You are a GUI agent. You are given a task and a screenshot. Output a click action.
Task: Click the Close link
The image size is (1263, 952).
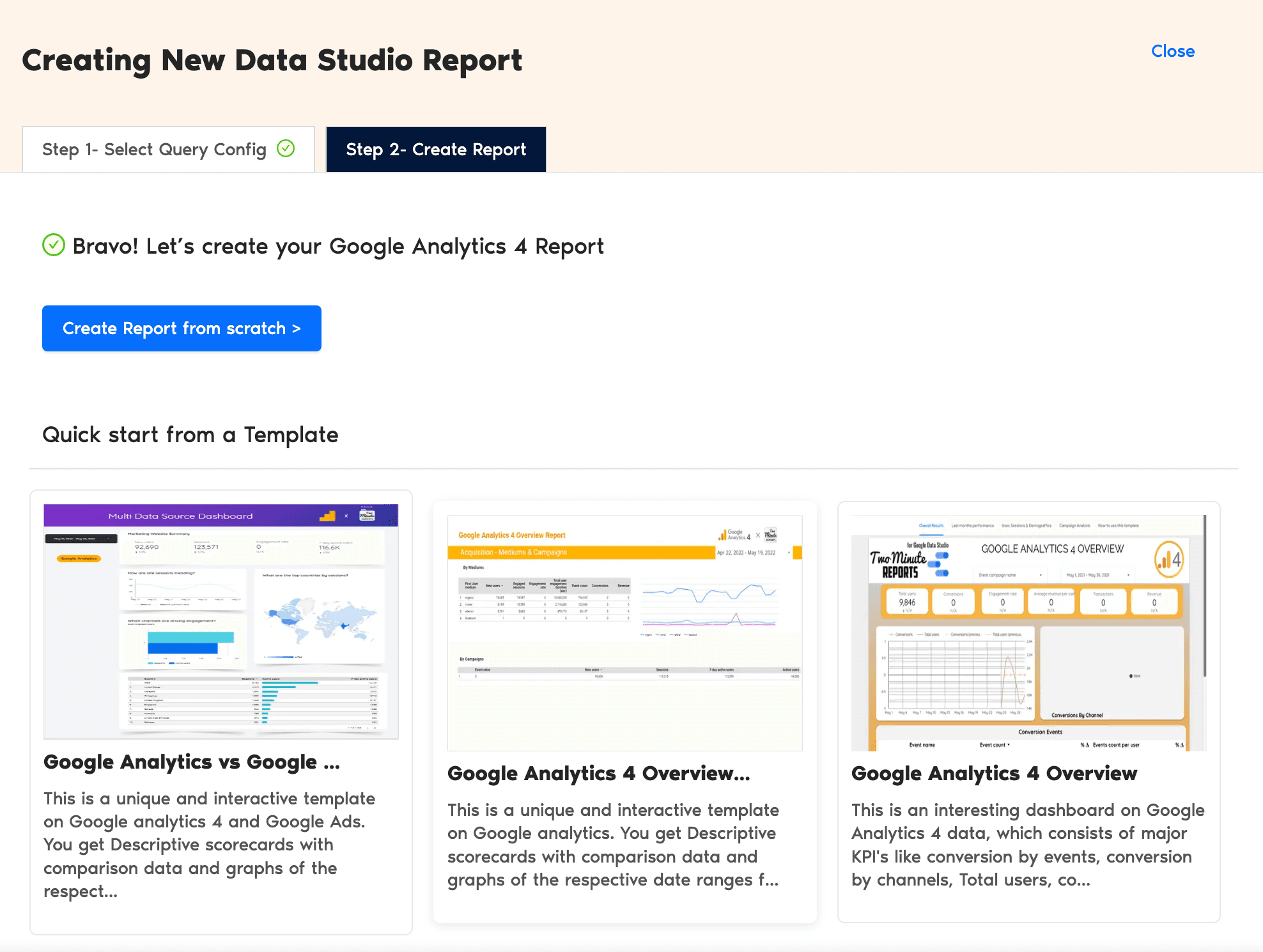(1172, 51)
